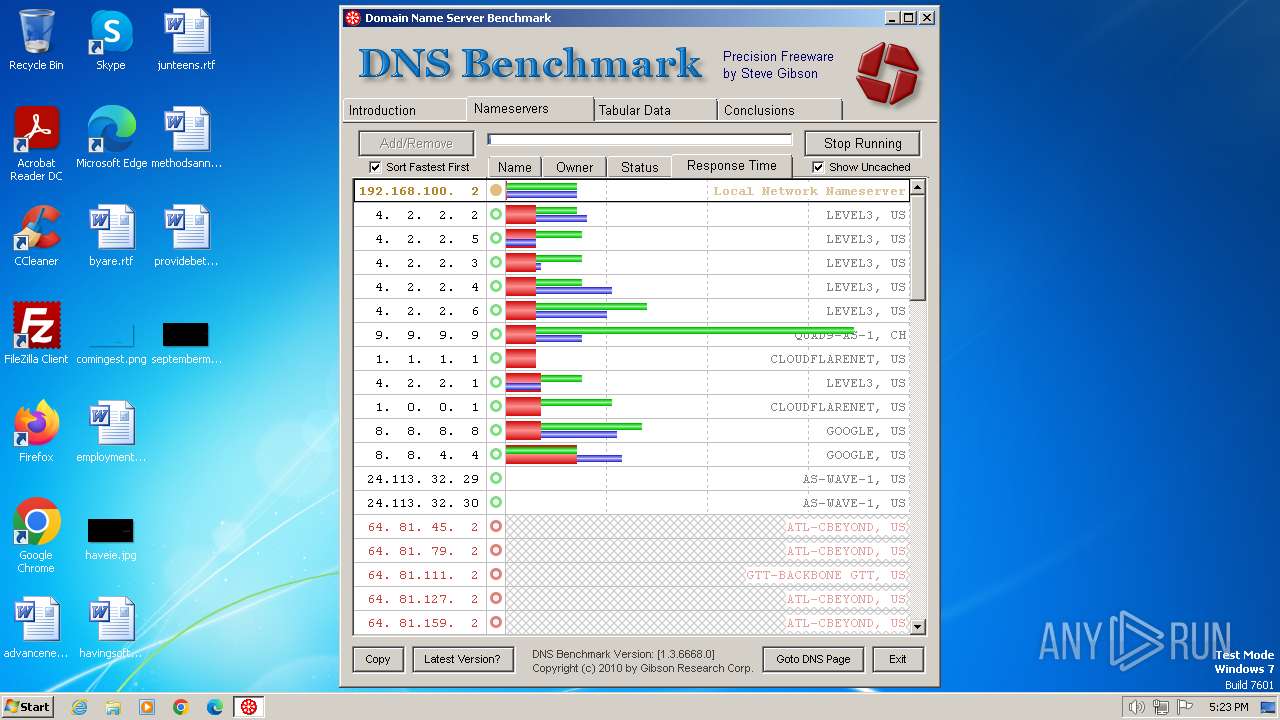Click the GRC logo in DNS Benchmark
1280x720 pixels.
[887, 73]
